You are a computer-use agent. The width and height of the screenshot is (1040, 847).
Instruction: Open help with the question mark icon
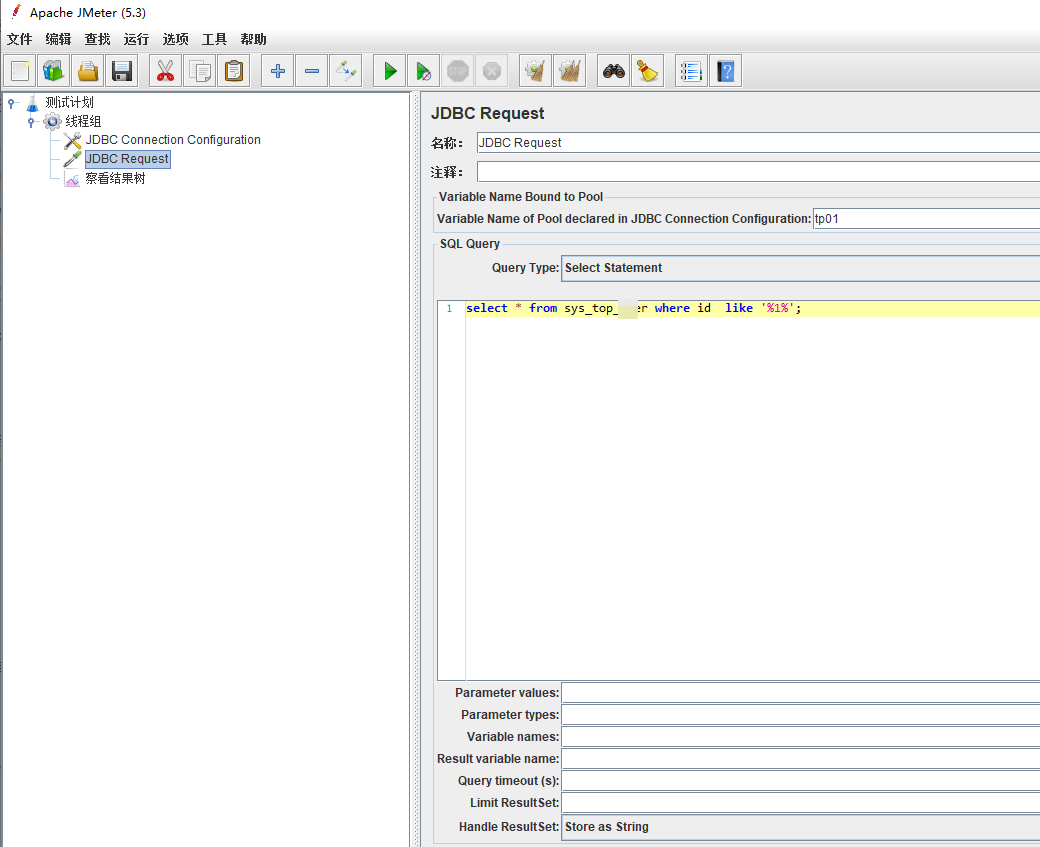coord(726,71)
